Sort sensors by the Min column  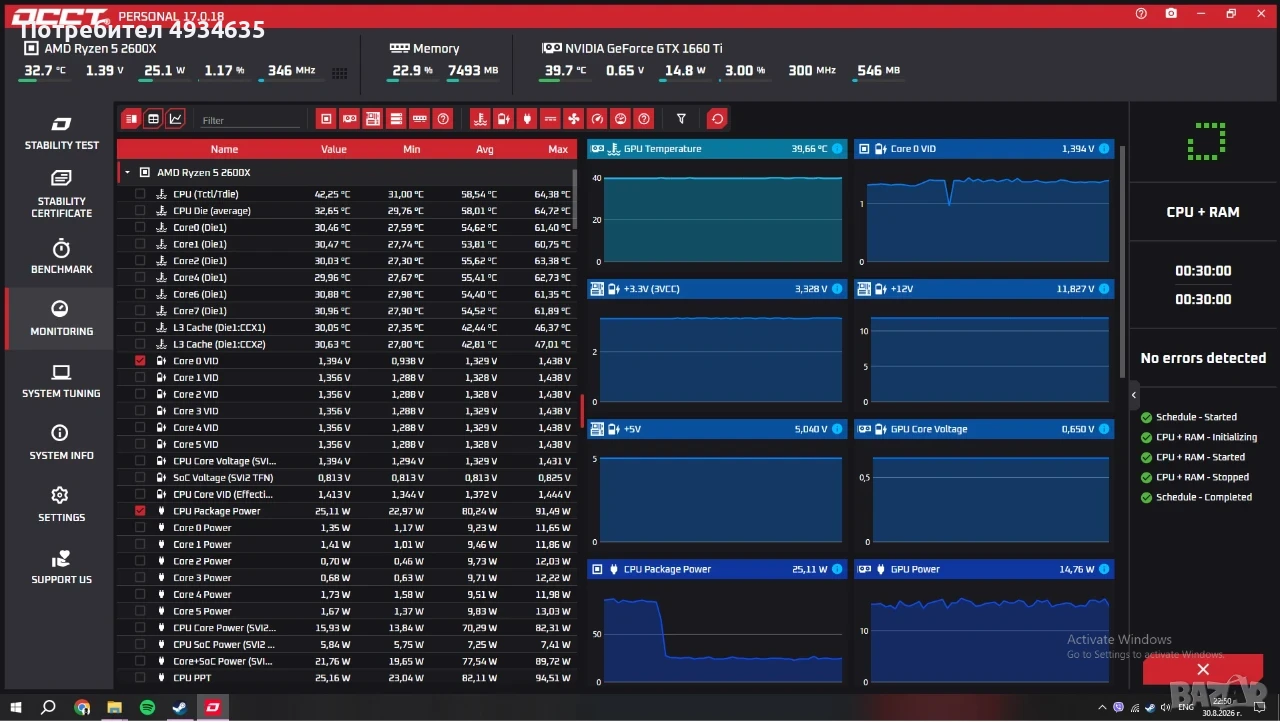click(411, 149)
